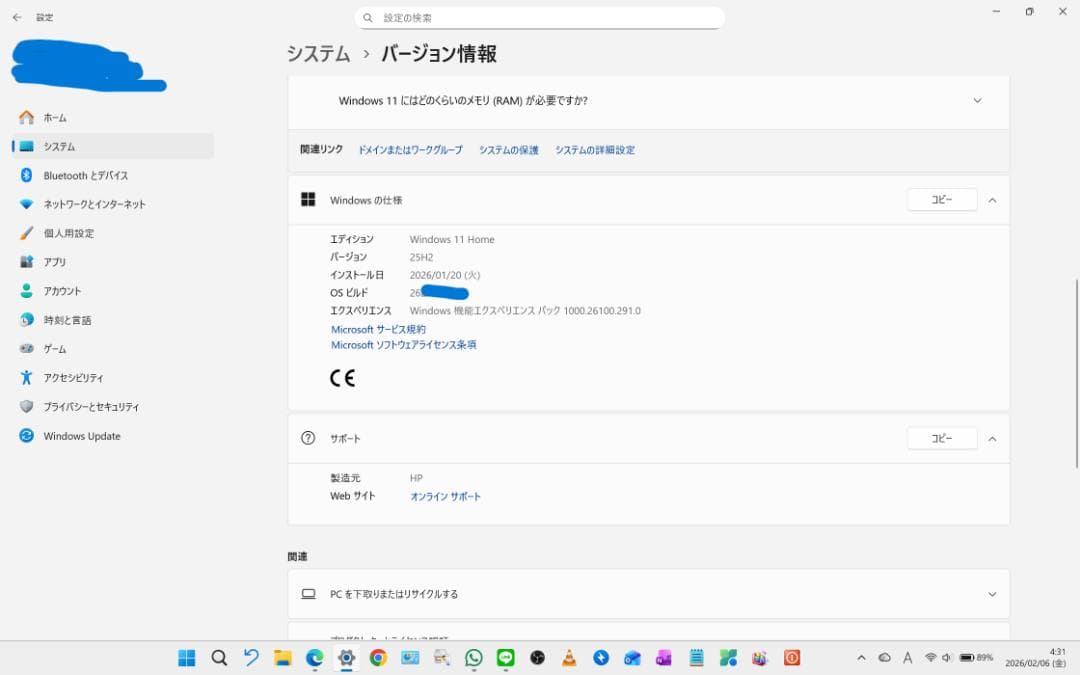Launch LINE from the taskbar
The height and width of the screenshot is (675, 1080).
(505, 658)
